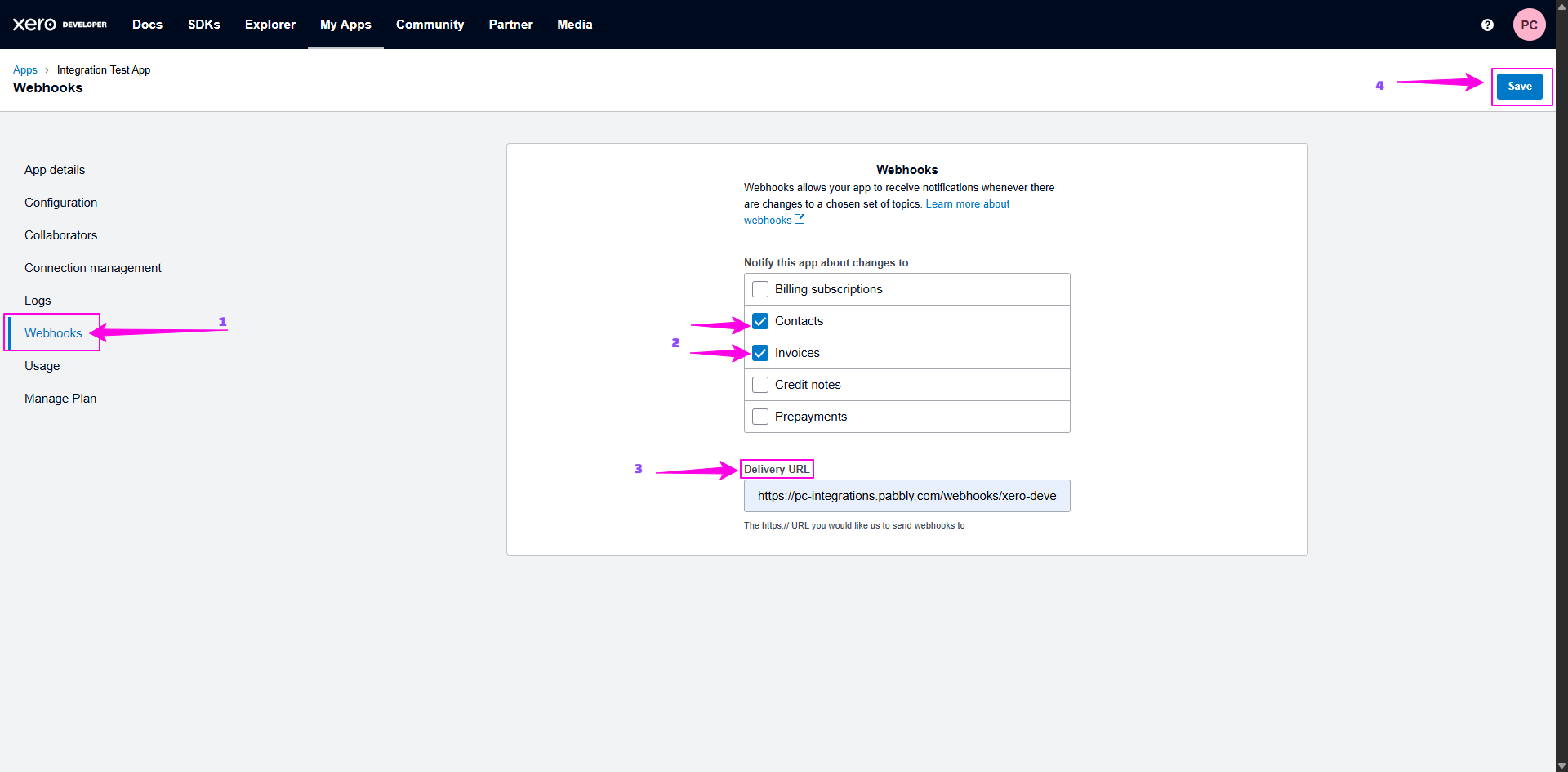The image size is (1568, 772).
Task: Click the external link icon beside webhooks
Action: point(800,219)
